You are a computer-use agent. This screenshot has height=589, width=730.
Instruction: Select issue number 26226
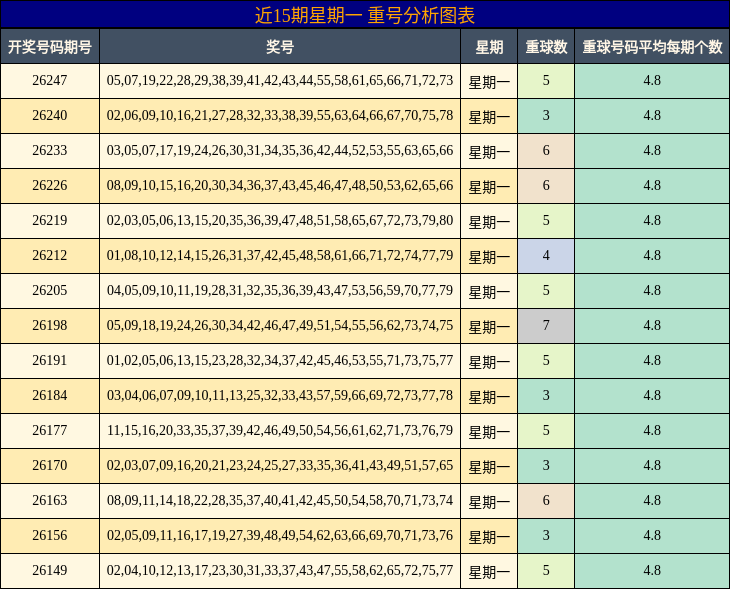(50, 185)
